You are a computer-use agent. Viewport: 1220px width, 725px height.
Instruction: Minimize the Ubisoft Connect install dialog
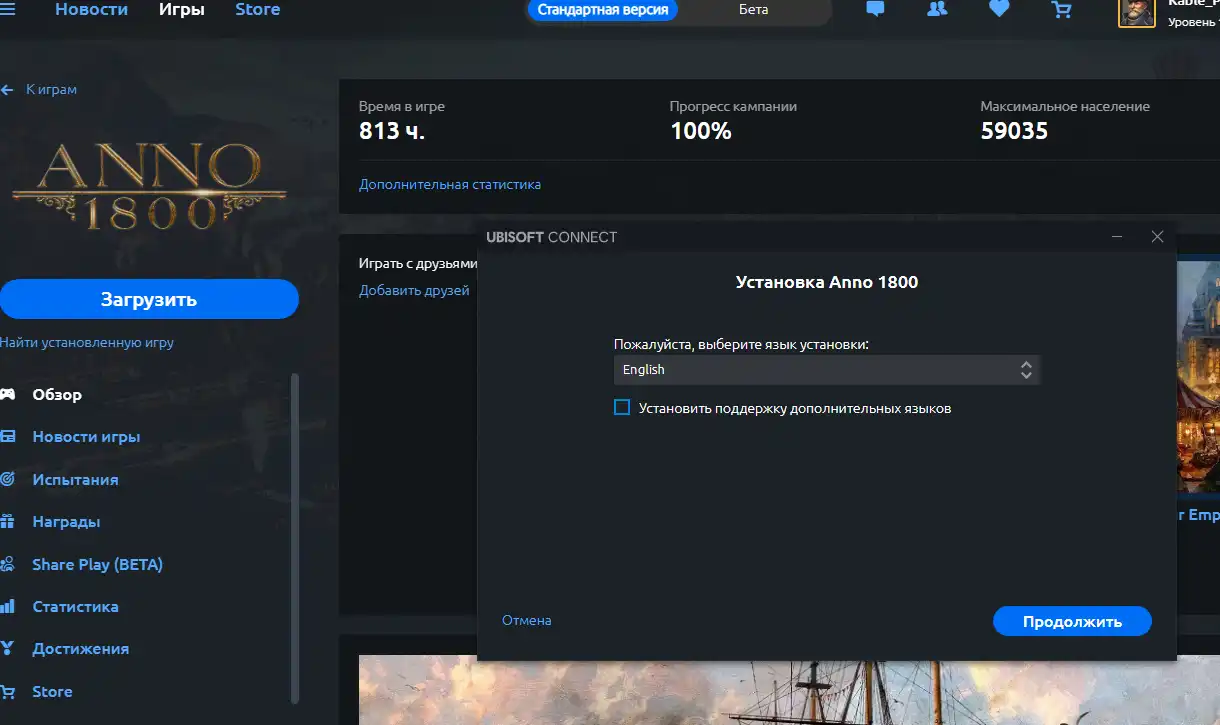(x=1117, y=237)
